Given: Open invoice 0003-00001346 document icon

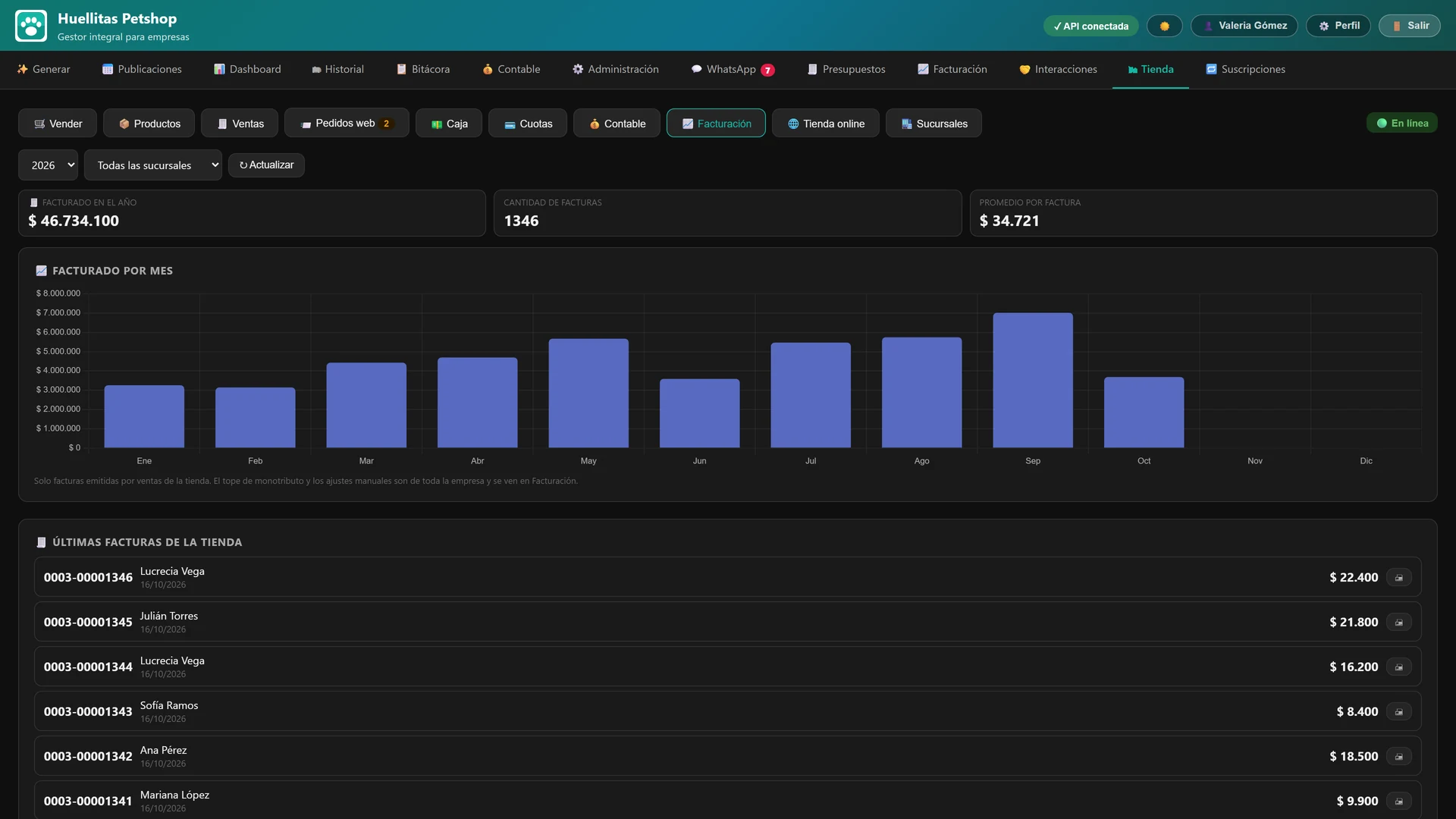Looking at the screenshot, I should 1398,578.
